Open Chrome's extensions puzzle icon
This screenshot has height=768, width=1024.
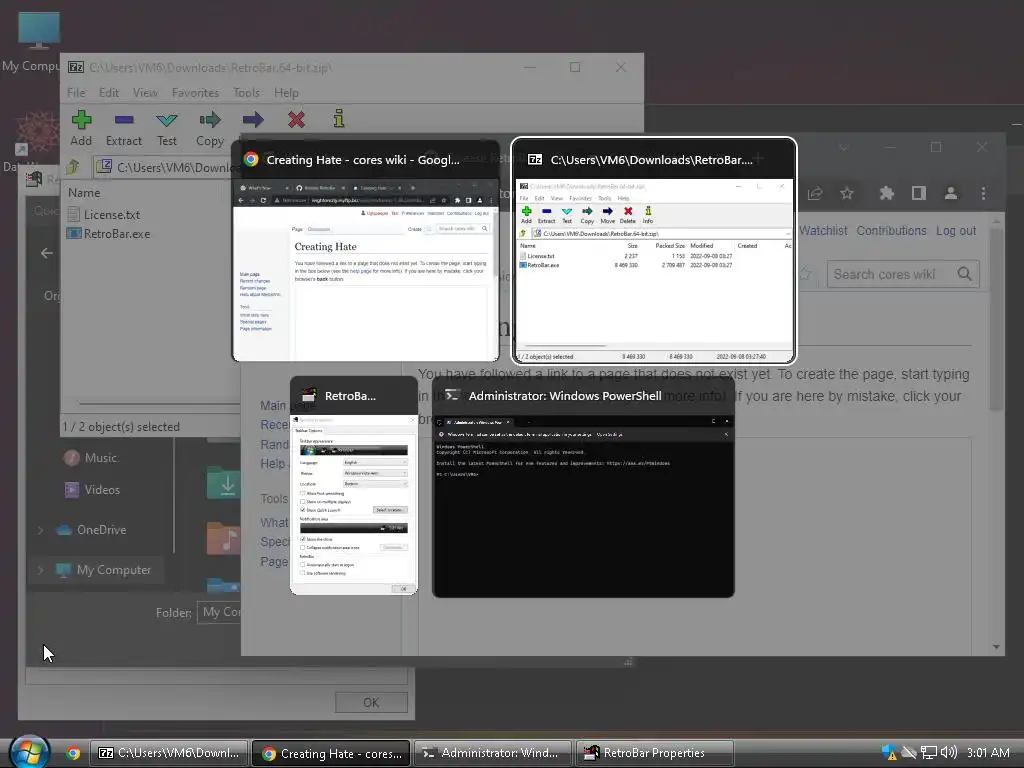click(886, 193)
